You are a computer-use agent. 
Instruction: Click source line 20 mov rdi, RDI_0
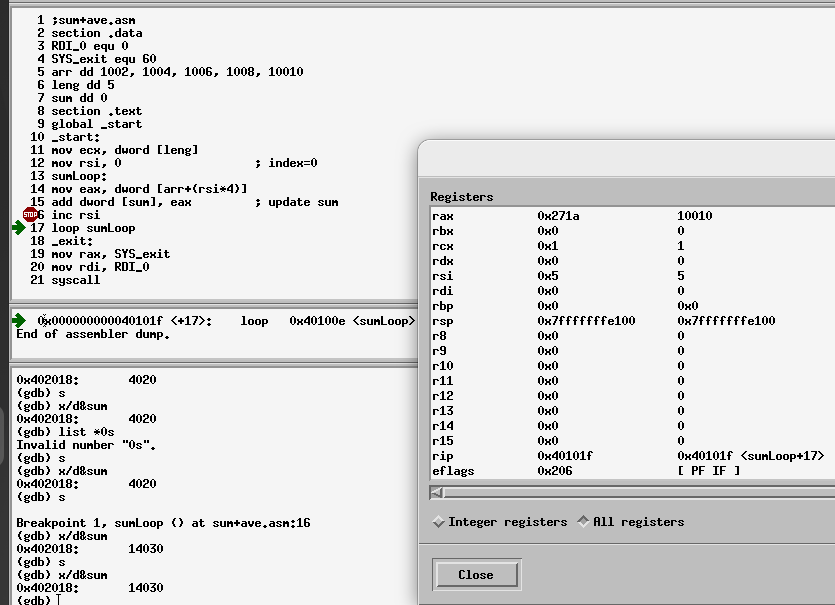point(100,267)
